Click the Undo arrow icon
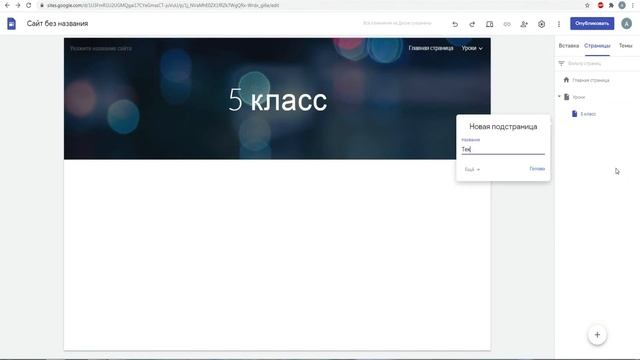 point(455,24)
